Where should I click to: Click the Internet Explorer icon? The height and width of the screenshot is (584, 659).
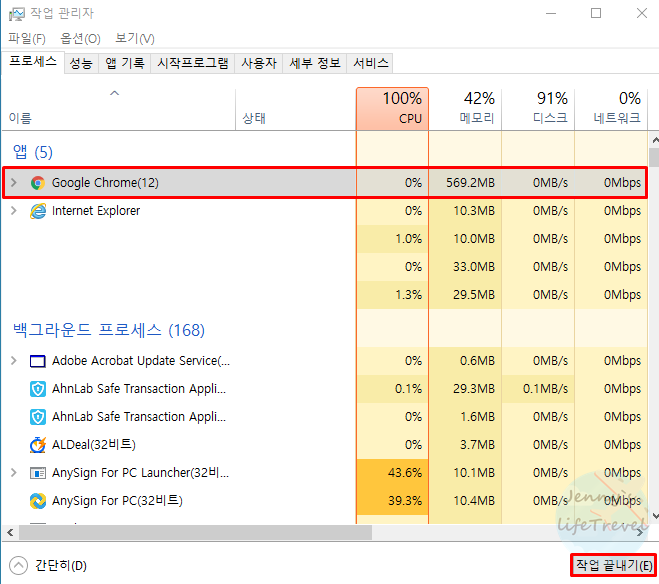37,211
